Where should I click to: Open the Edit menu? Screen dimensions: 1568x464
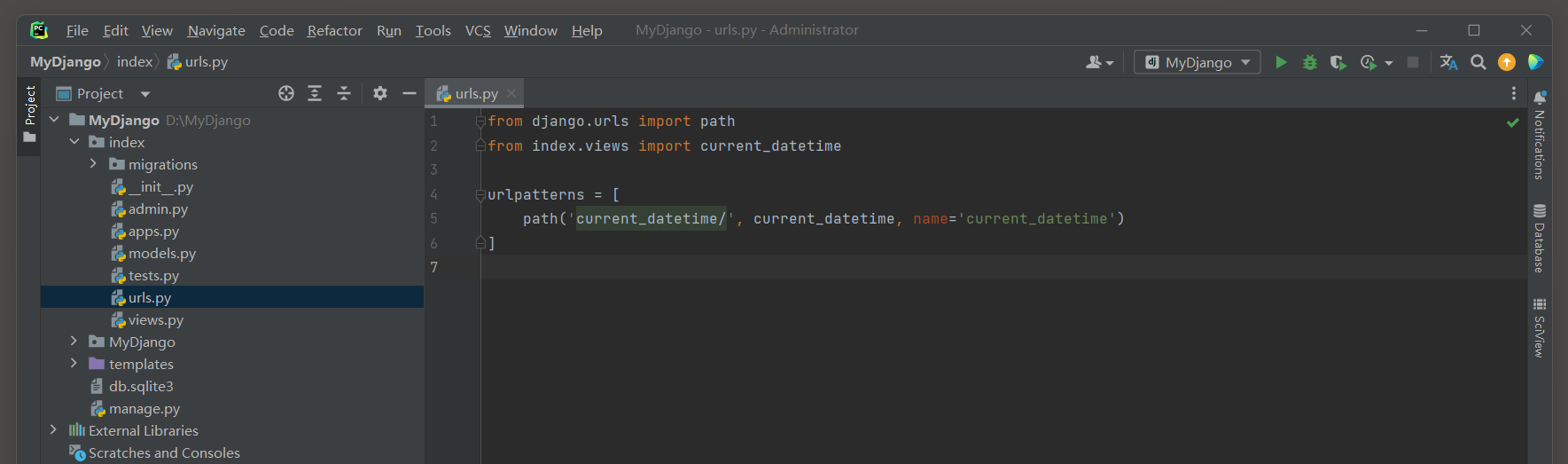coord(115,30)
